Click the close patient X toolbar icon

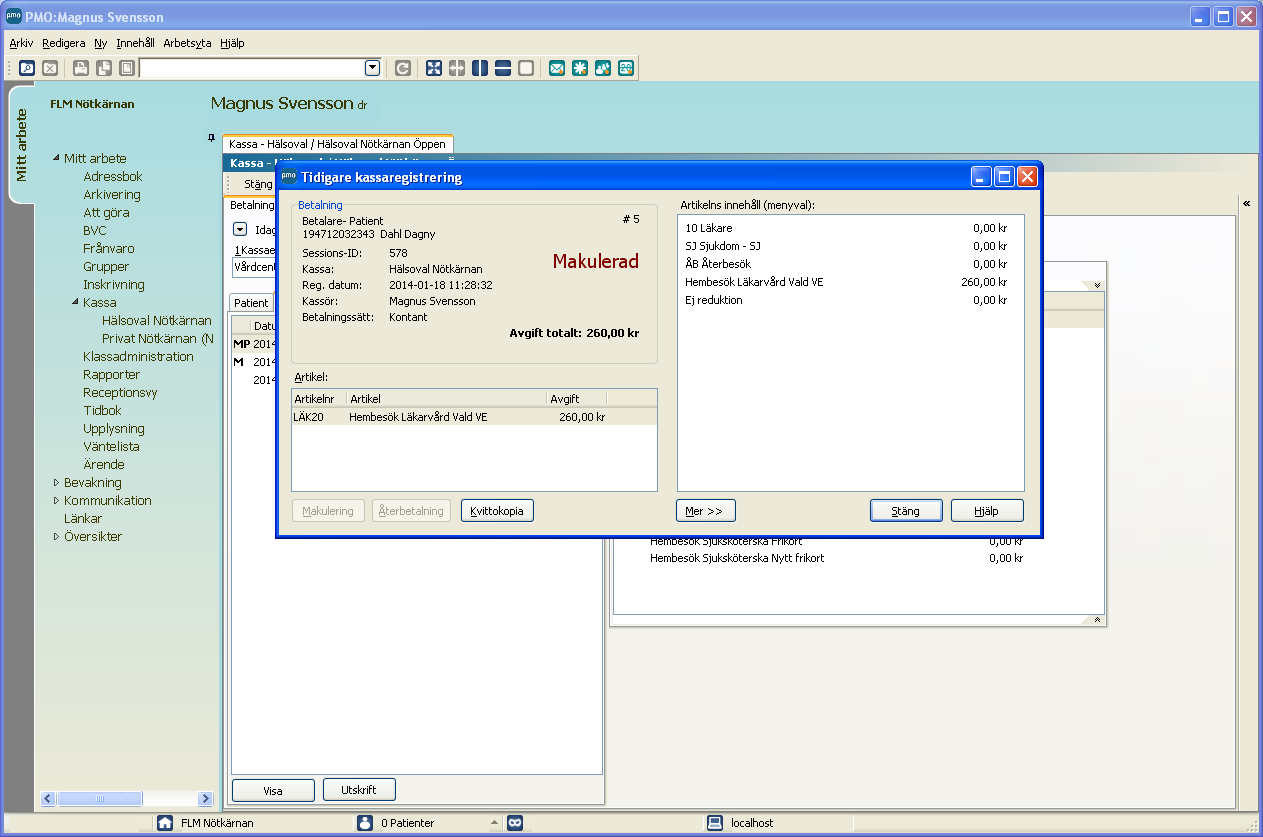coord(50,68)
